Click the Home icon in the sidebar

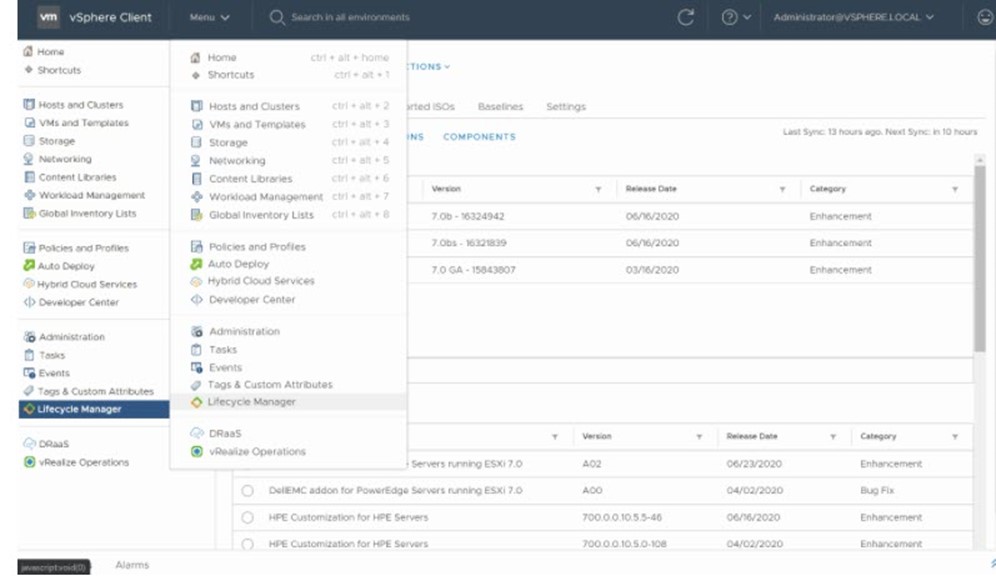click(x=28, y=51)
